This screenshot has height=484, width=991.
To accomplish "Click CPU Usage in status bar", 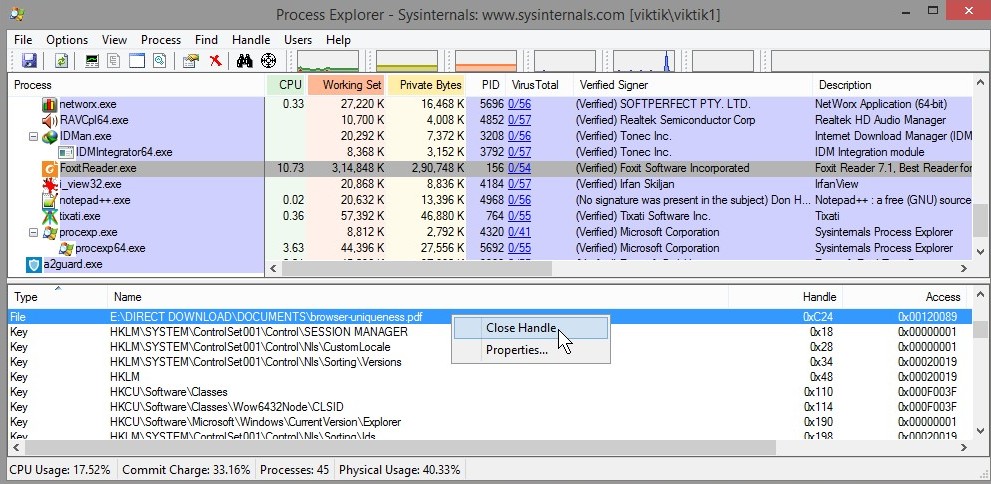I will pos(60,470).
